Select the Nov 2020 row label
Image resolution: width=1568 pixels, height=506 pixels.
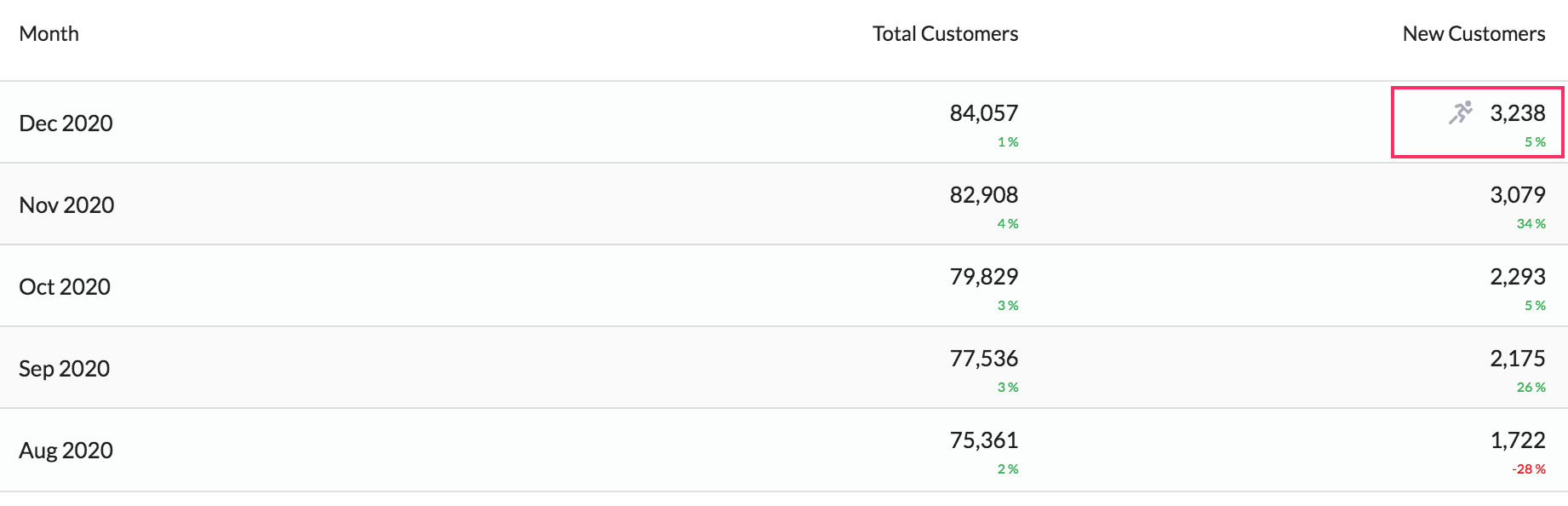66,205
